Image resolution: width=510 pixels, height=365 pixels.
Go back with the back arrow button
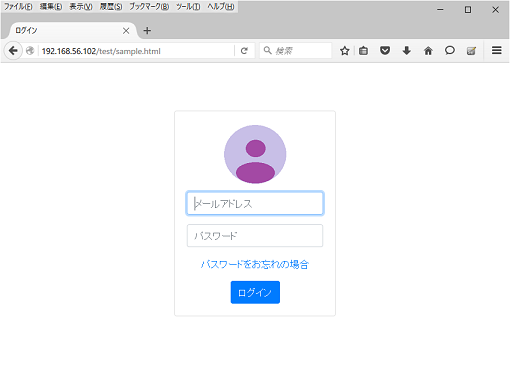(x=13, y=51)
